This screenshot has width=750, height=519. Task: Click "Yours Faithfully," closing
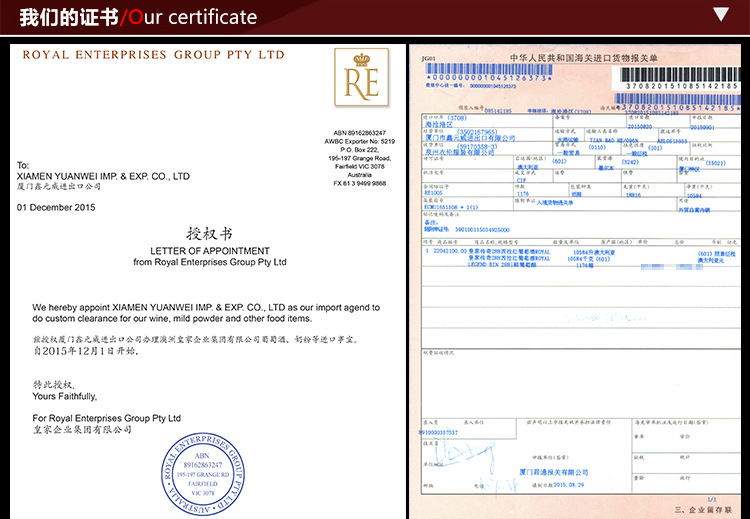point(65,397)
